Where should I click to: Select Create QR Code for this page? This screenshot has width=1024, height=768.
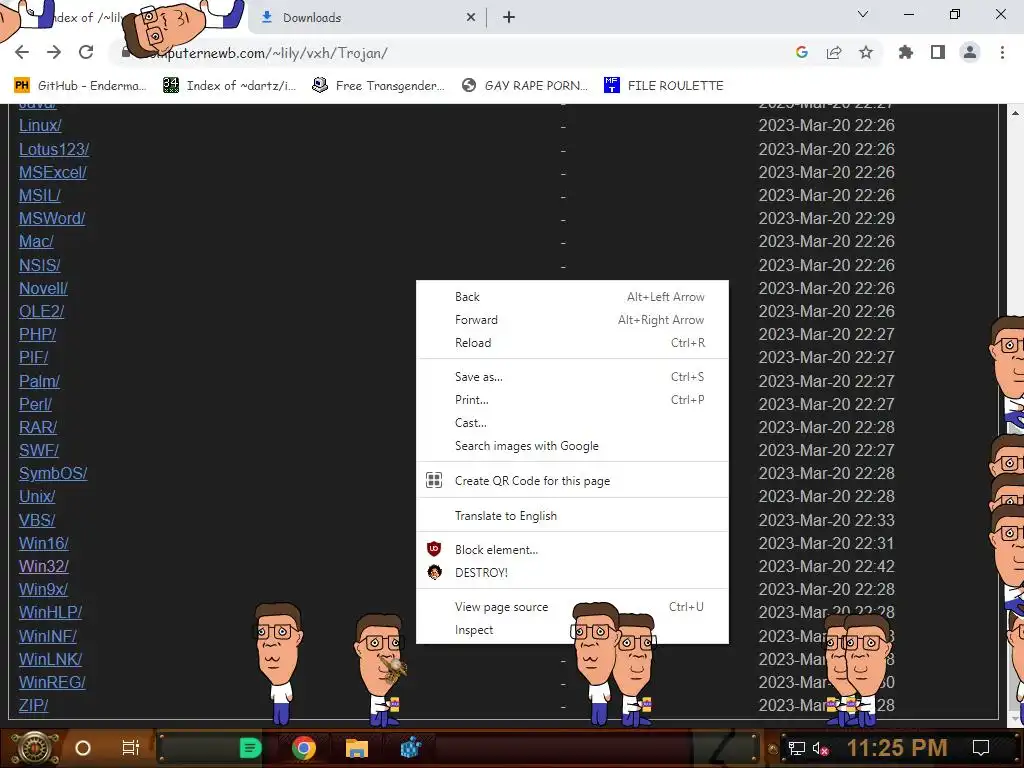tap(572, 481)
